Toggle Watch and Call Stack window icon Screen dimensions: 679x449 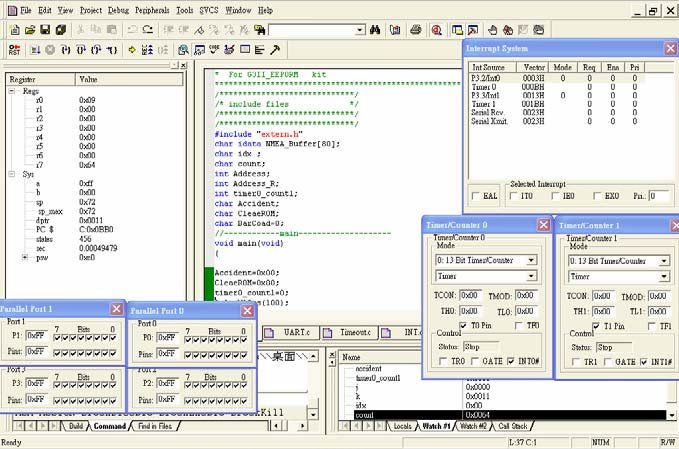199,50
